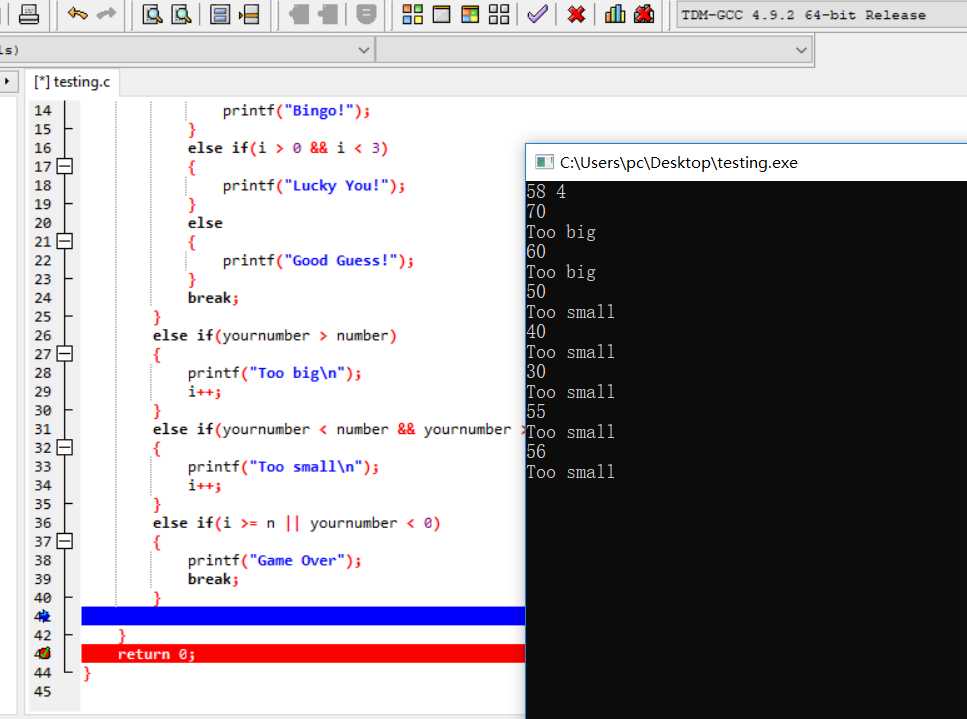Screen dimensions: 967x719
Task: Click the printf("Lucky You!") code line
Action: point(313,186)
